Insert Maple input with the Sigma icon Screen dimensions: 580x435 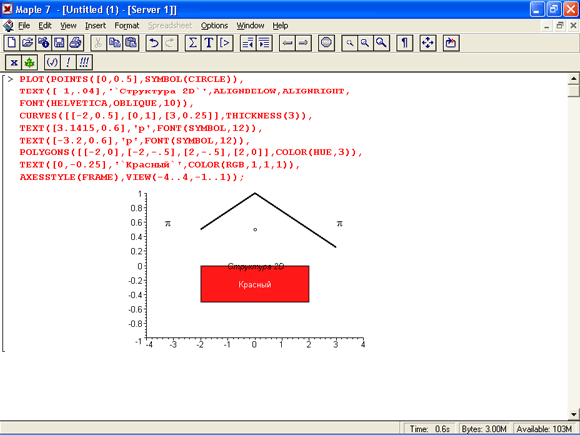[193, 43]
